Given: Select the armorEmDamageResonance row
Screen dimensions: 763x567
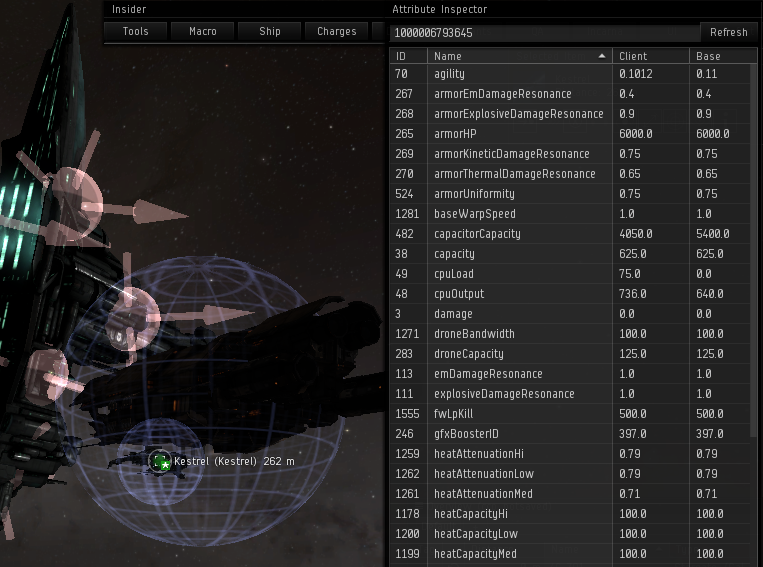Looking at the screenshot, I should (570, 93).
